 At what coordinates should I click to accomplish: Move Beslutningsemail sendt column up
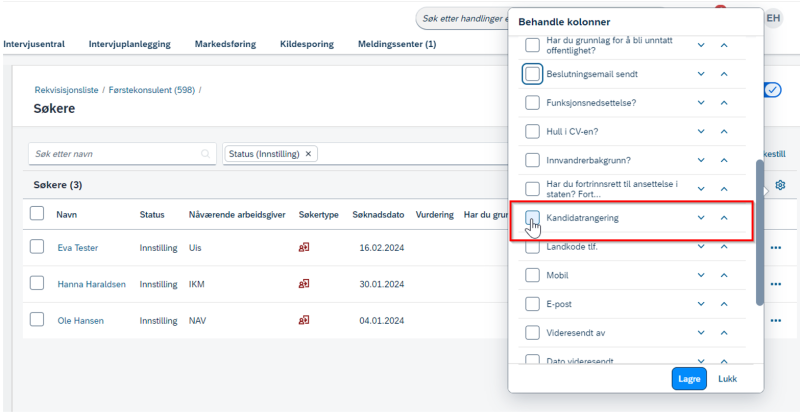pos(724,74)
